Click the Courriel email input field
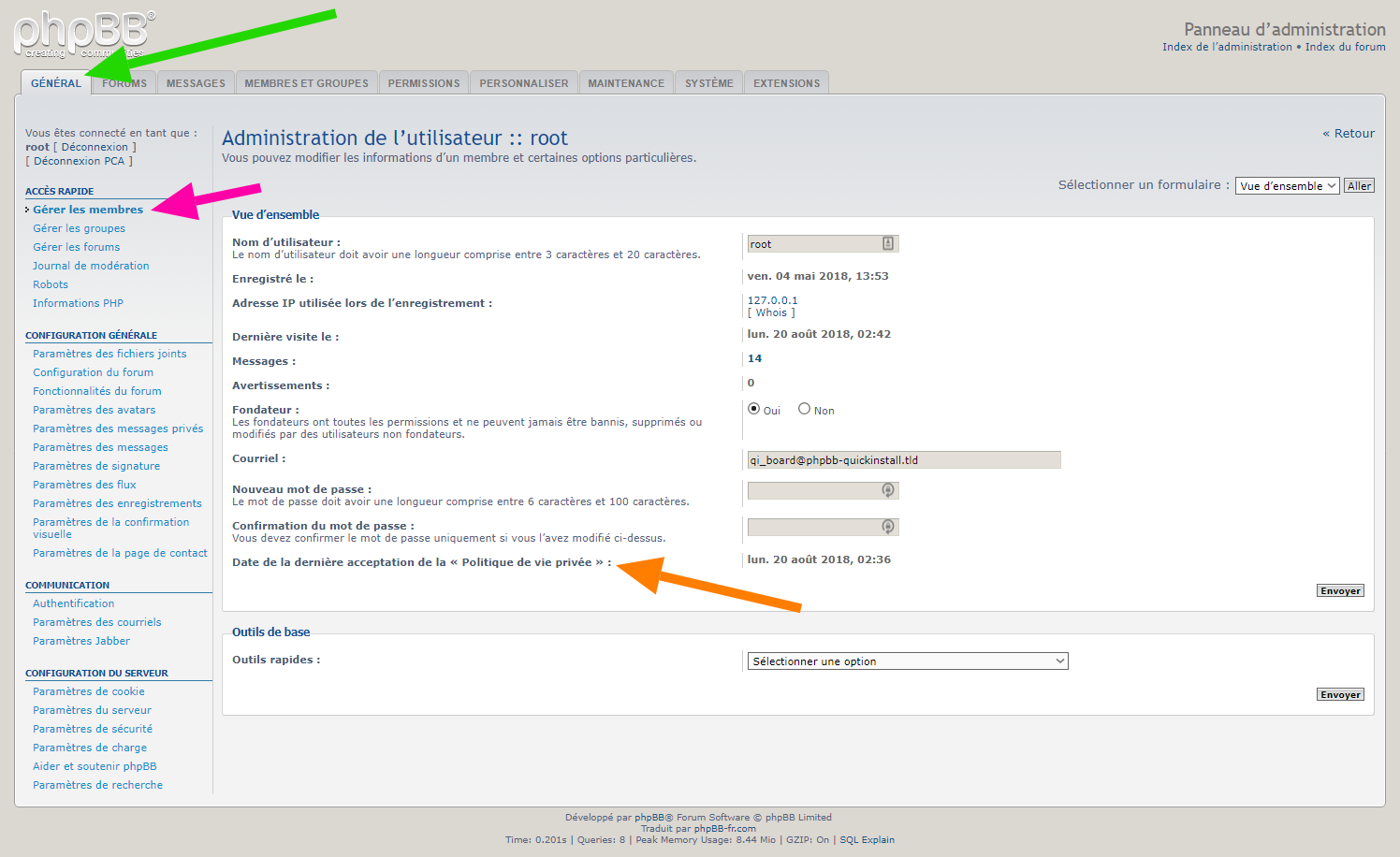 (x=903, y=460)
